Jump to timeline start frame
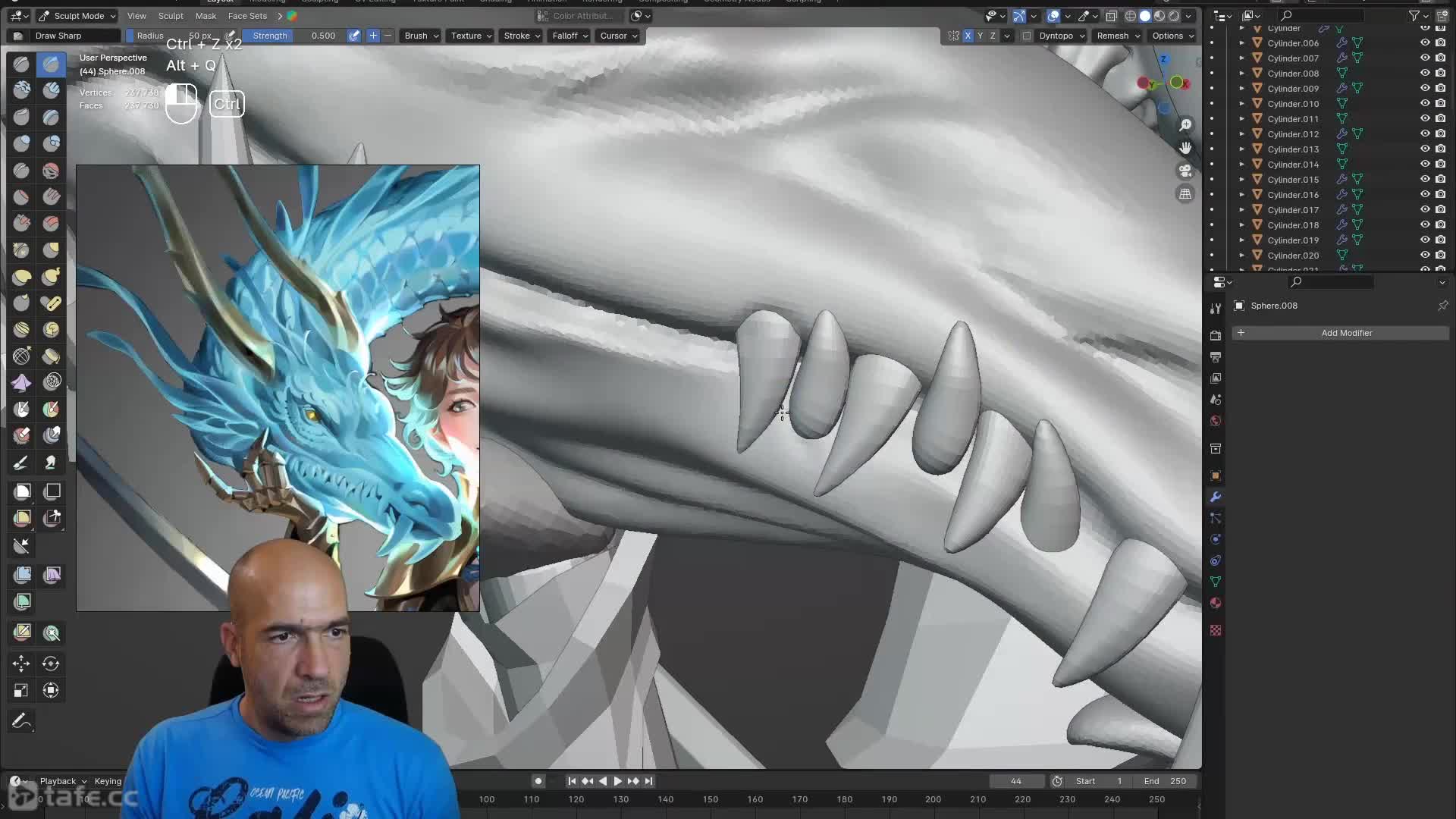 tap(572, 781)
